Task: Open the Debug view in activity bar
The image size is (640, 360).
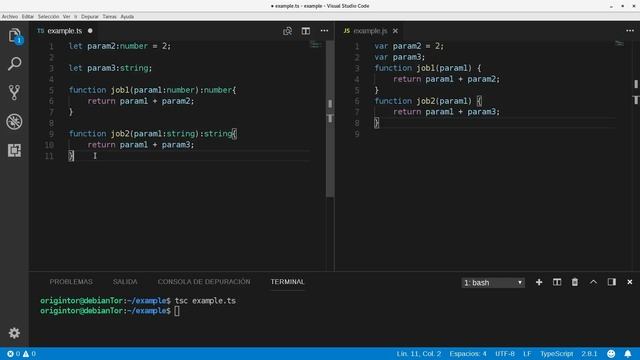Action: click(14, 122)
